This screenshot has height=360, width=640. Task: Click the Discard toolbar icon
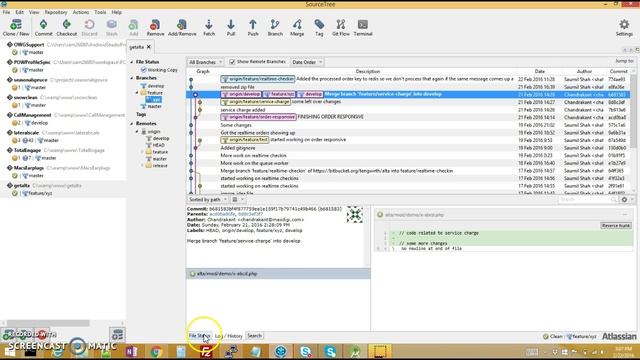pos(89,28)
